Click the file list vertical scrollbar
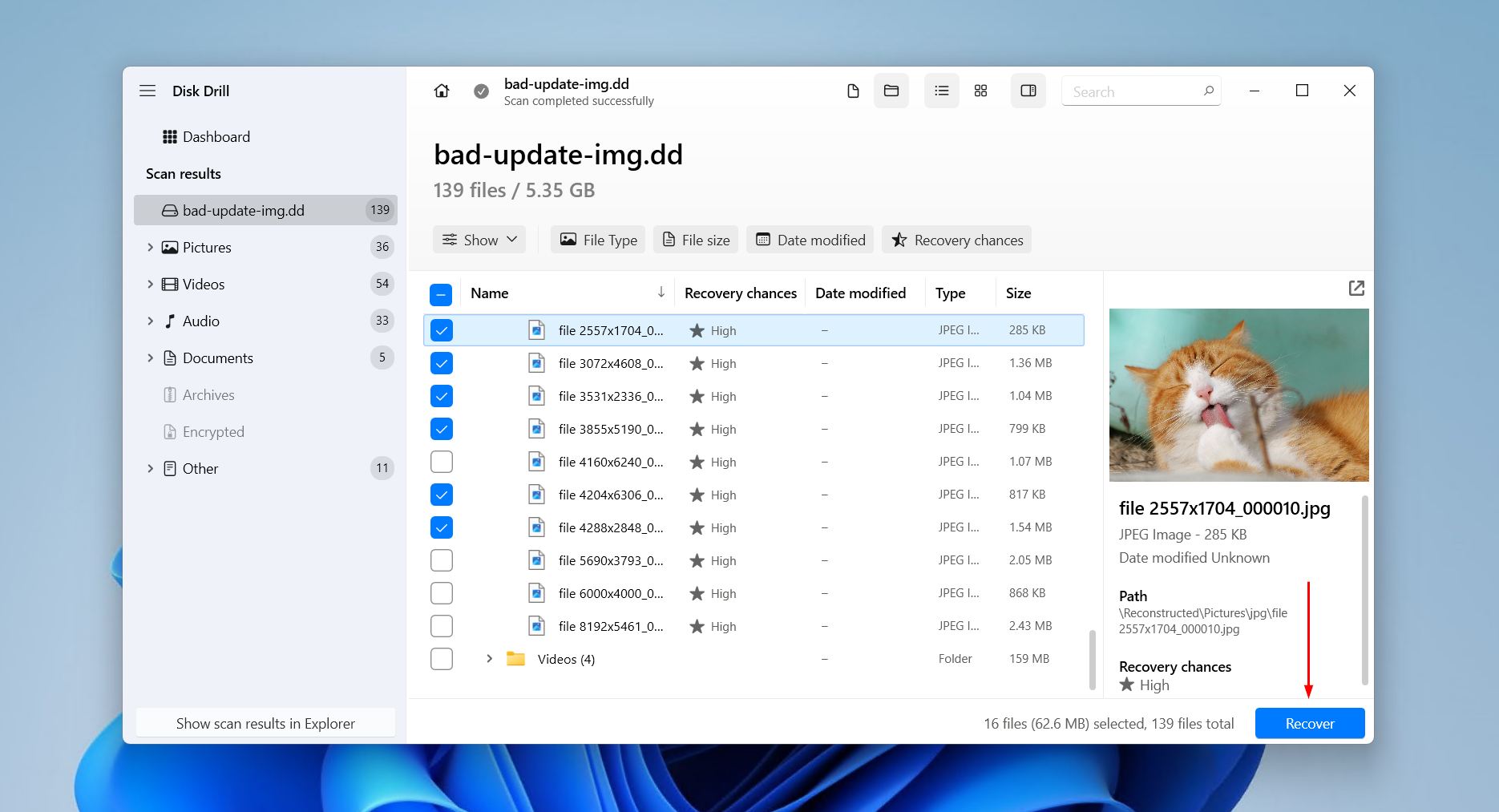The height and width of the screenshot is (812, 1499). coord(1092,659)
